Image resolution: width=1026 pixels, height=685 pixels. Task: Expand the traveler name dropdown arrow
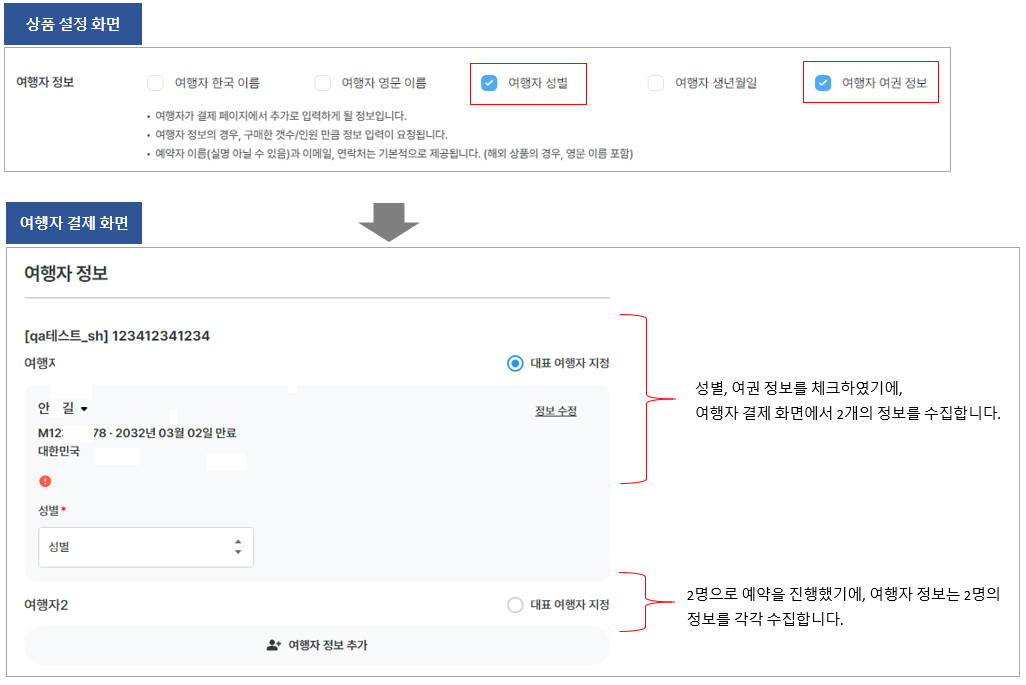tap(84, 409)
